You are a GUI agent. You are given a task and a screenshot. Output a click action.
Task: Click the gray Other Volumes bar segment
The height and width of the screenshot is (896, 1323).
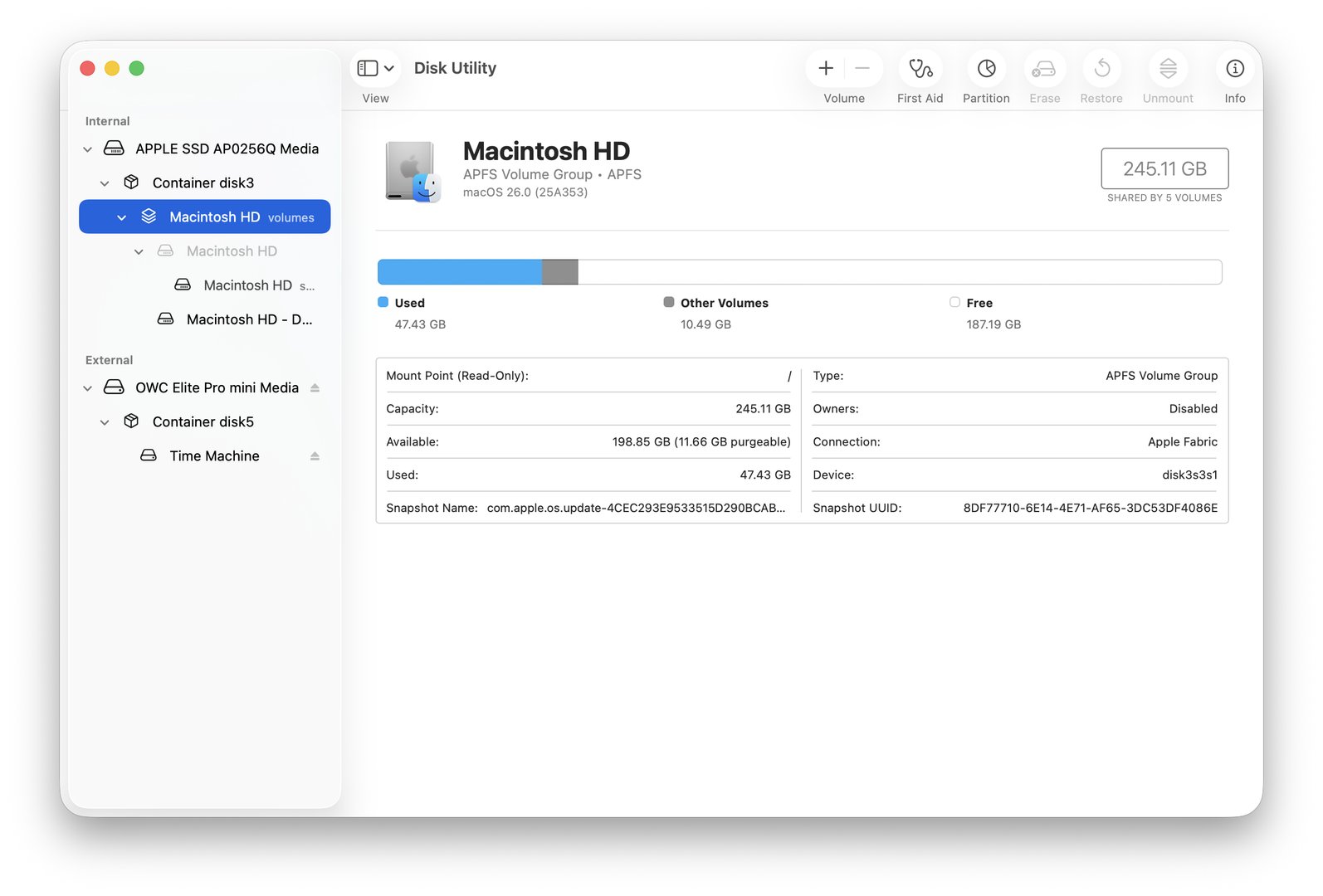560,272
